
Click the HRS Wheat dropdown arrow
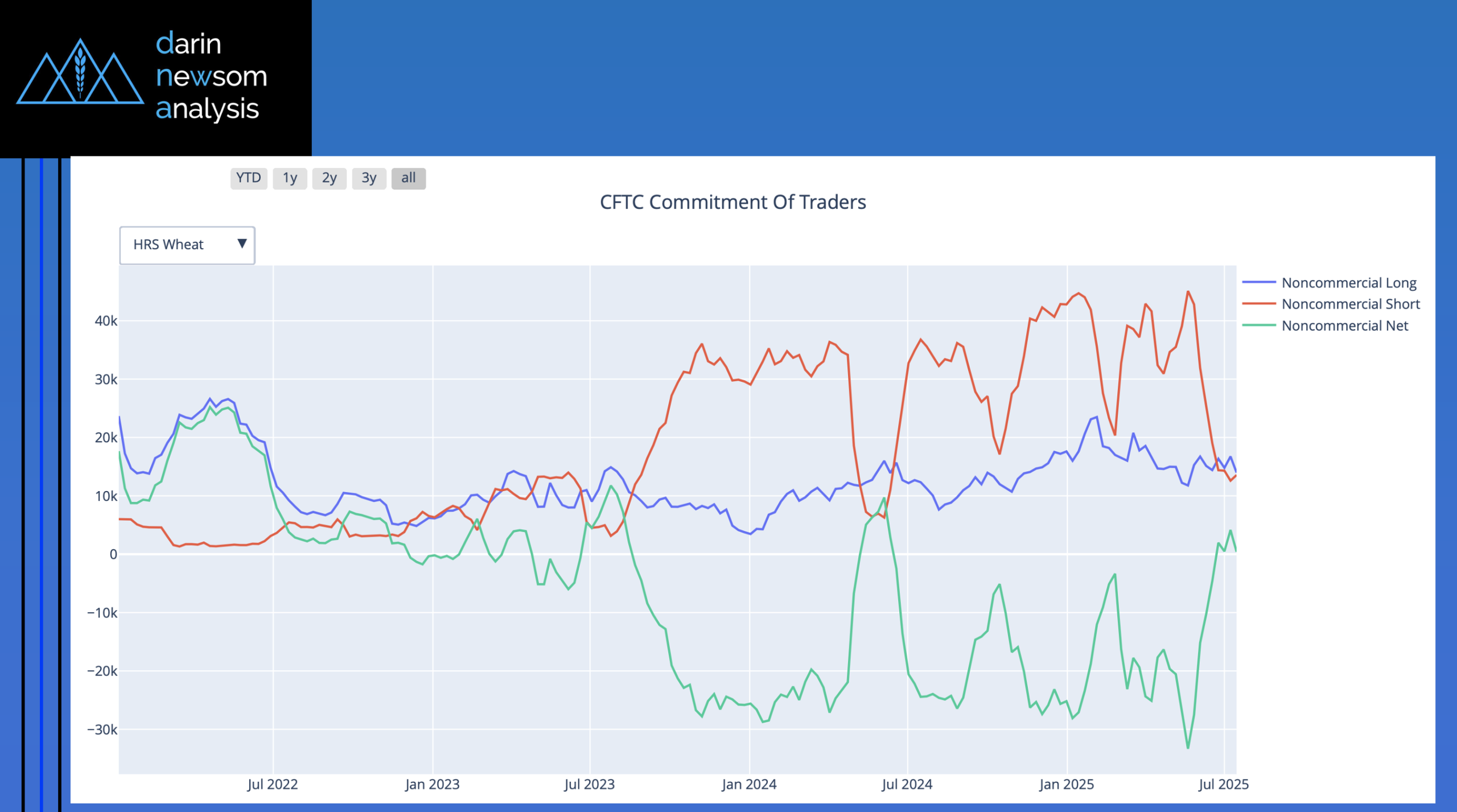(242, 244)
